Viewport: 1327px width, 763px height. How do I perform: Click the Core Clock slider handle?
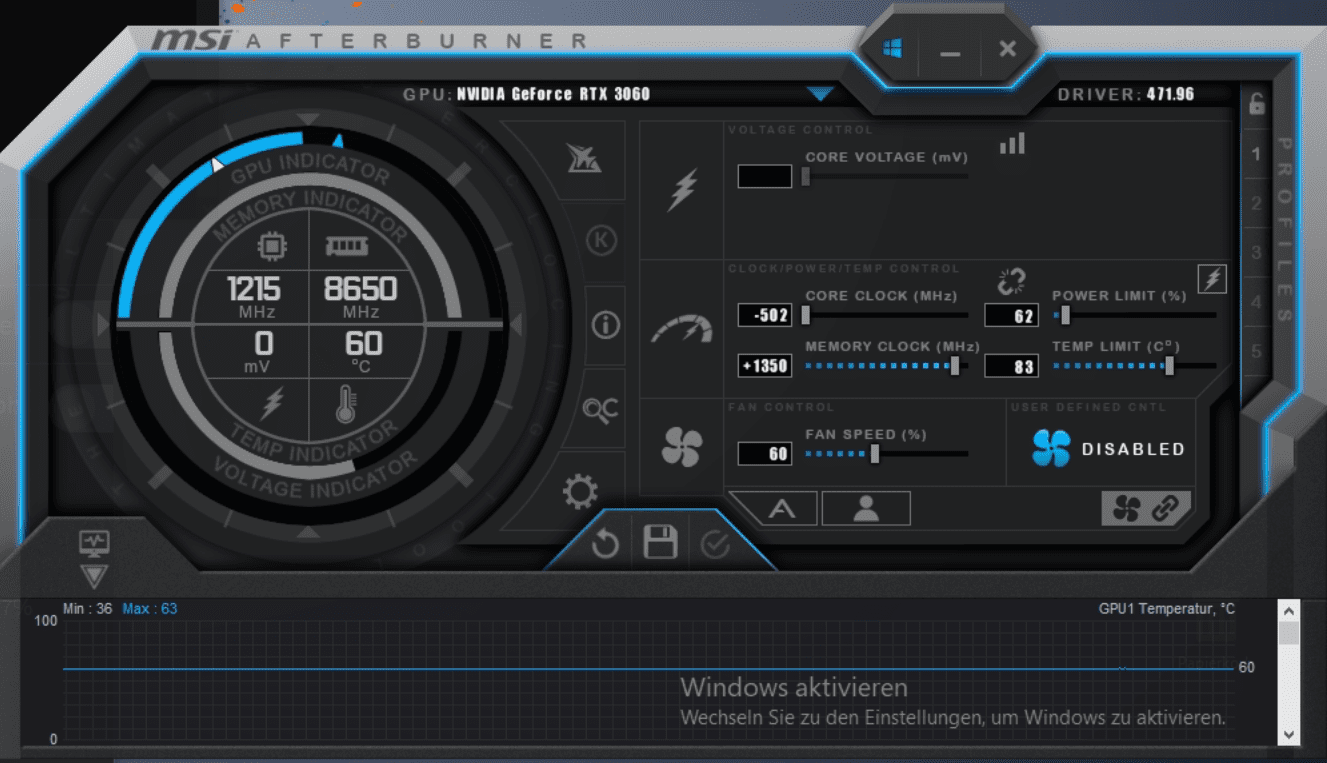[x=805, y=315]
